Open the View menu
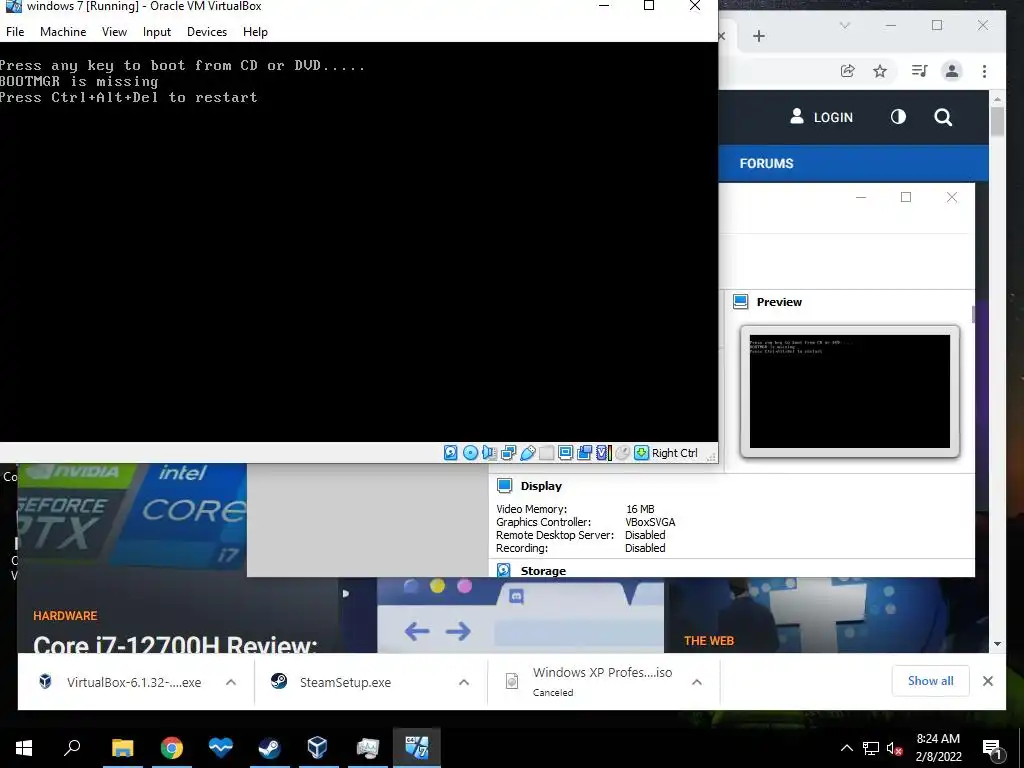Image resolution: width=1024 pixels, height=768 pixels. pos(114,32)
